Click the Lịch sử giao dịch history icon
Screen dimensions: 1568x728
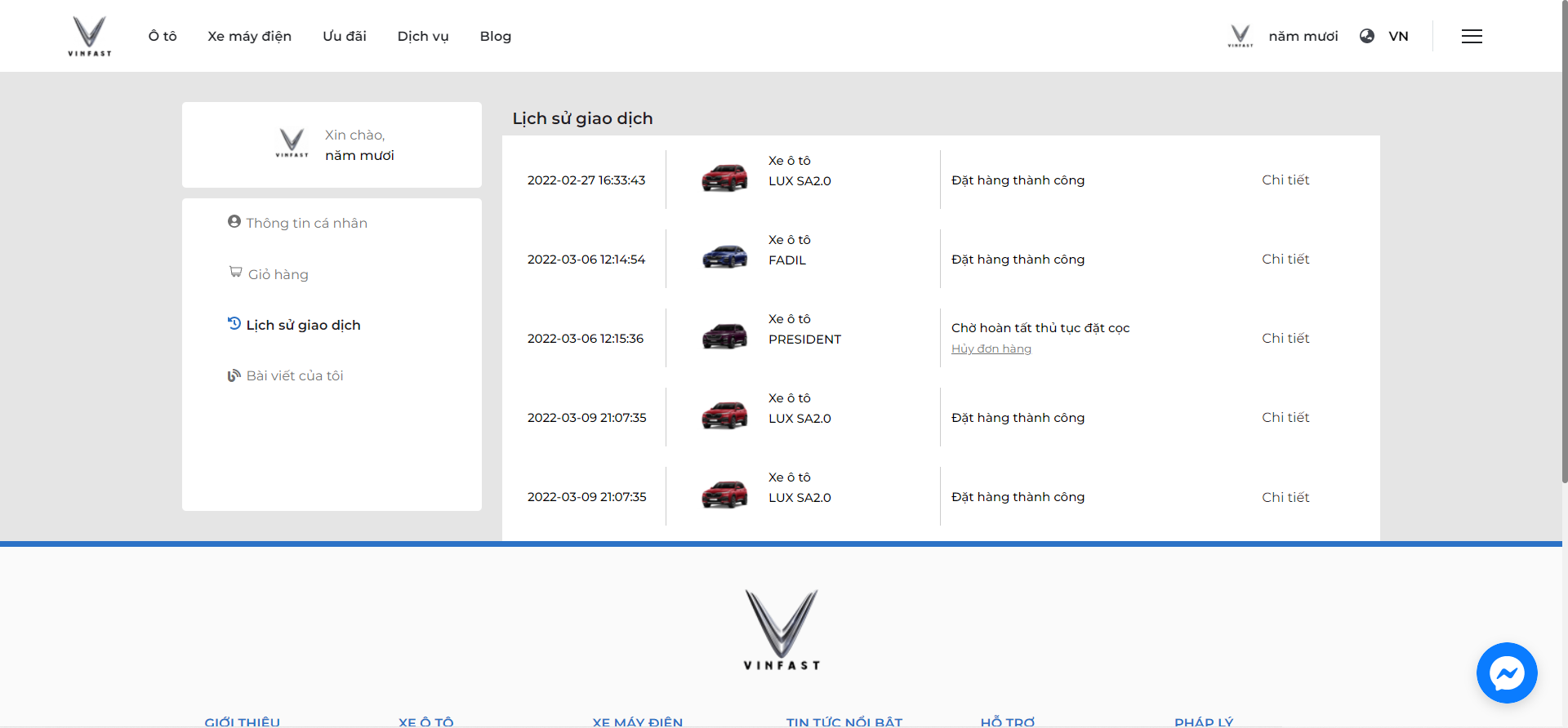point(234,323)
